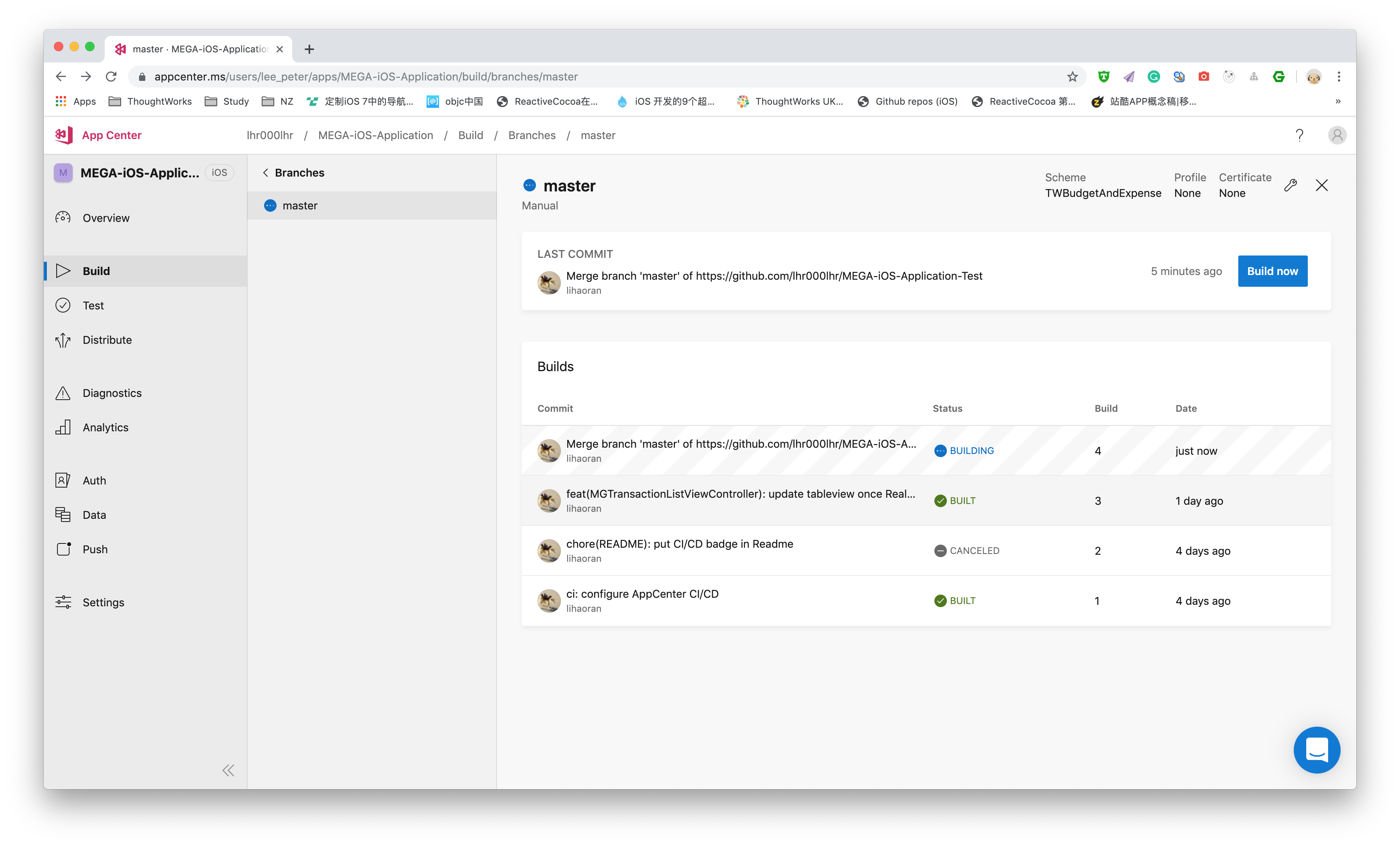Start a build with Build now
1400x847 pixels.
[x=1272, y=271]
